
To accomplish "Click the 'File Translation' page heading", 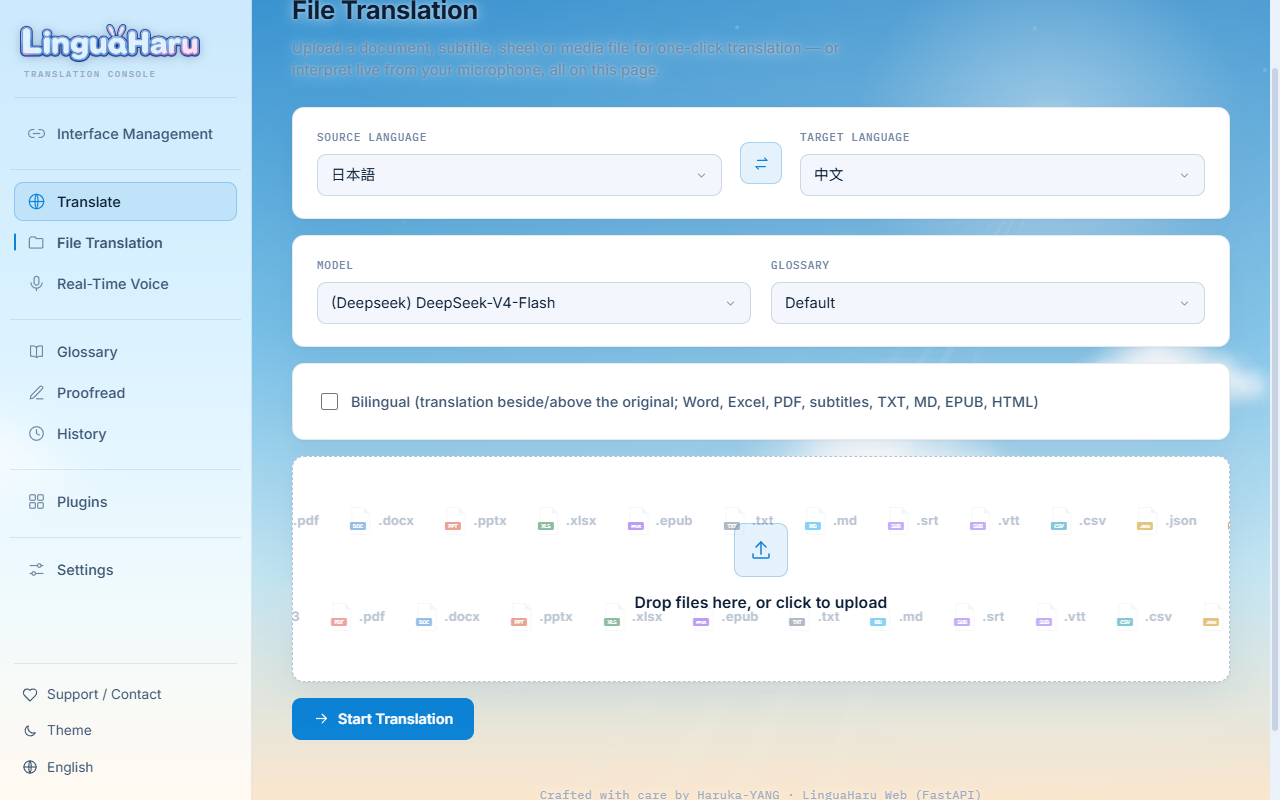I will pos(385,12).
